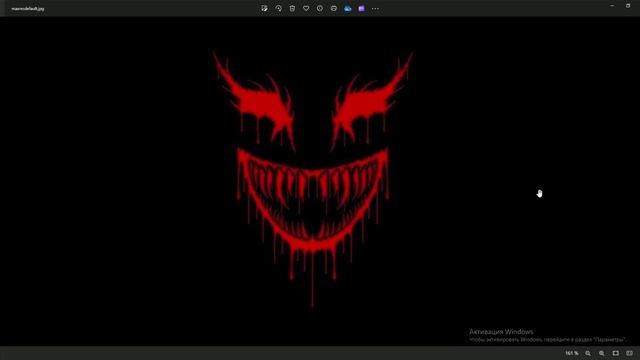Open the three-dots See more menu
640x360 pixels.
click(x=375, y=9)
